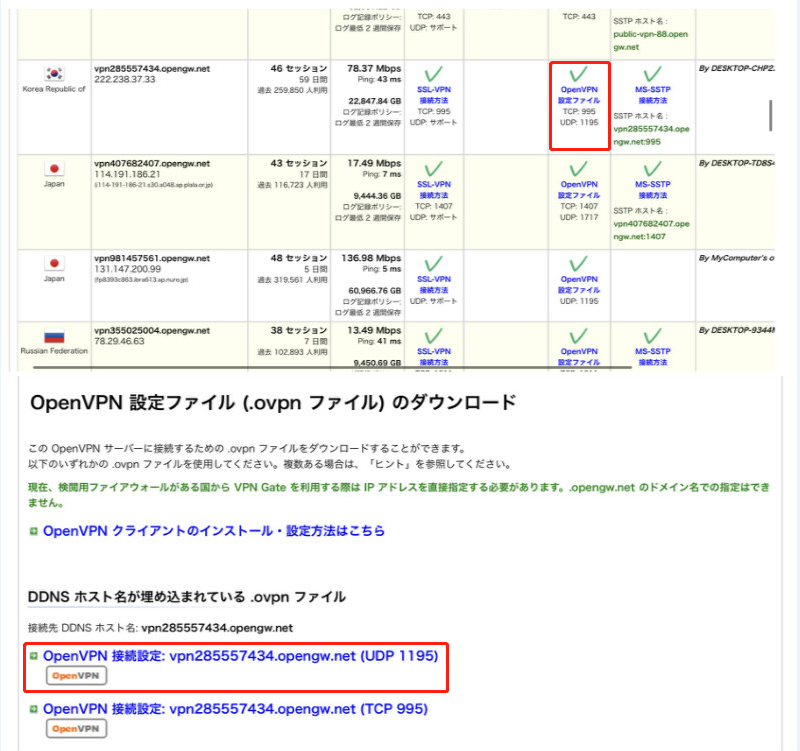This screenshot has height=751, width=800.
Task: Click SSL-VPN checkmark in vpn981457561 row
Action: tap(434, 264)
